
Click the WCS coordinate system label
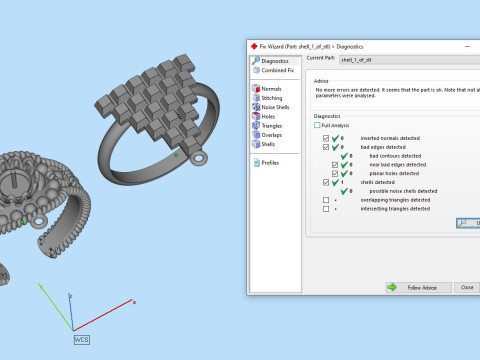82,340
